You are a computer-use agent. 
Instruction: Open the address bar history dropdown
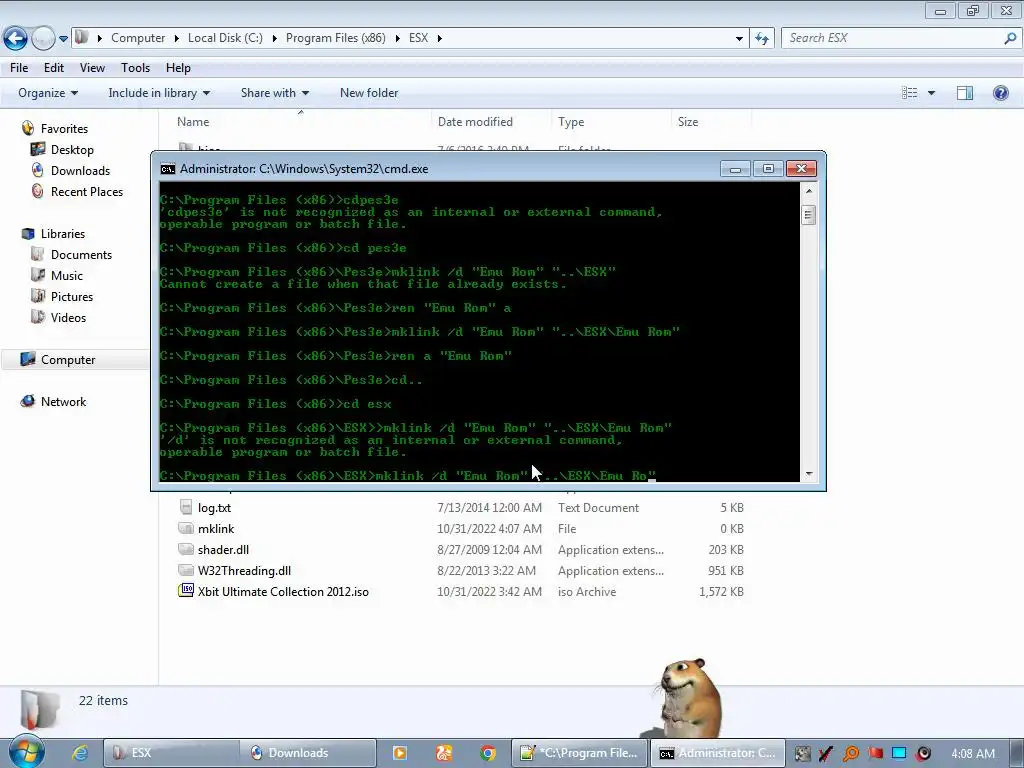(739, 39)
